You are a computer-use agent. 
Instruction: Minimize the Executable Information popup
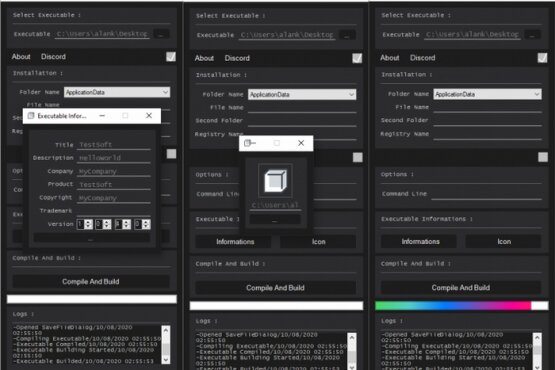[102, 115]
